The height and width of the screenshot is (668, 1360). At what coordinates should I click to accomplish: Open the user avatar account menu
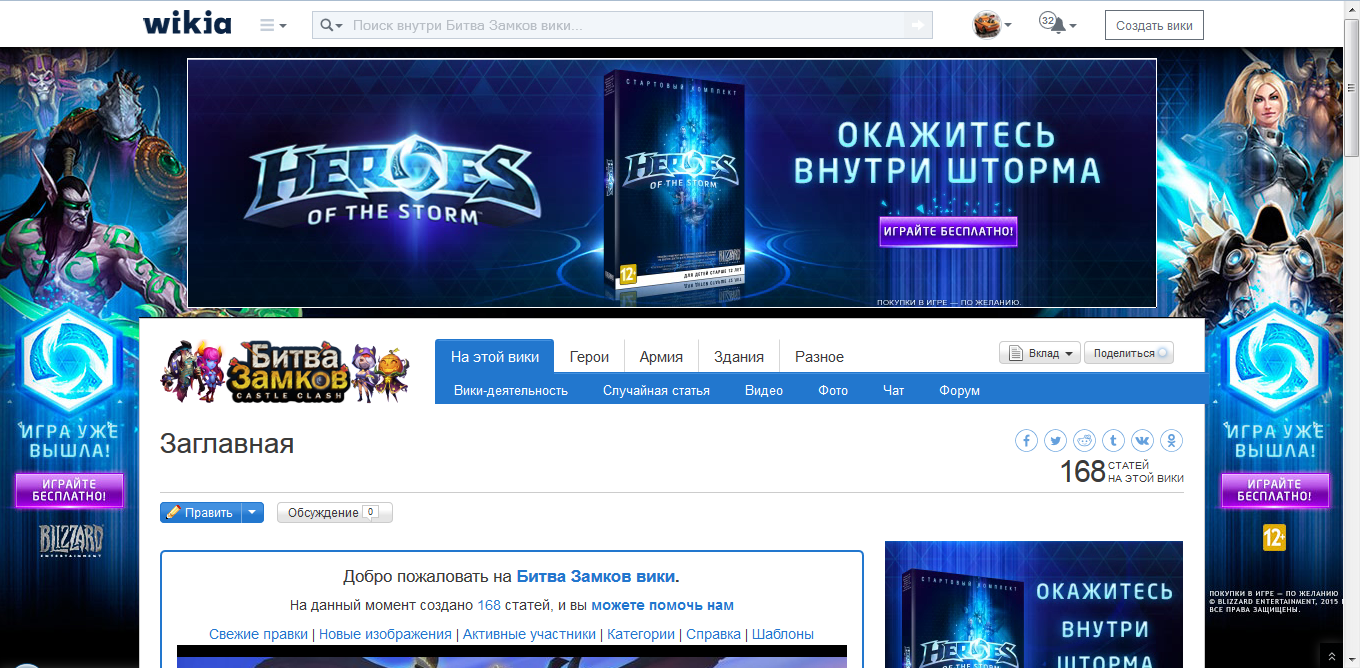click(x=992, y=25)
